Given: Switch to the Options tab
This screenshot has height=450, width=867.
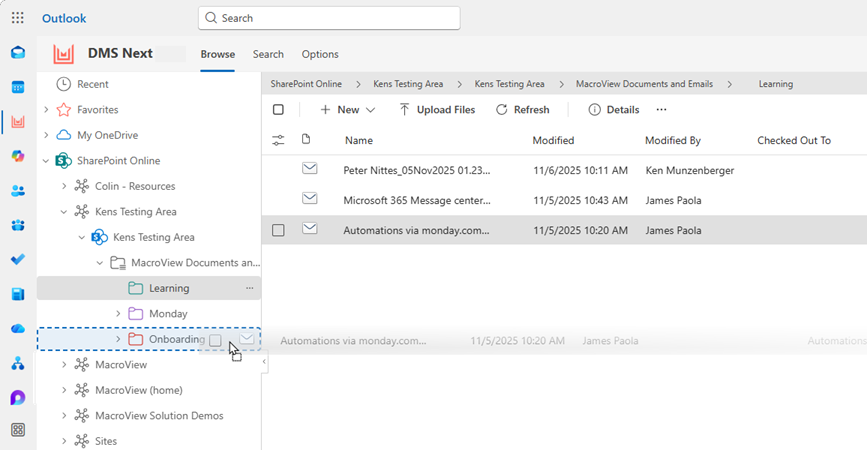Looking at the screenshot, I should pyautogui.click(x=320, y=54).
